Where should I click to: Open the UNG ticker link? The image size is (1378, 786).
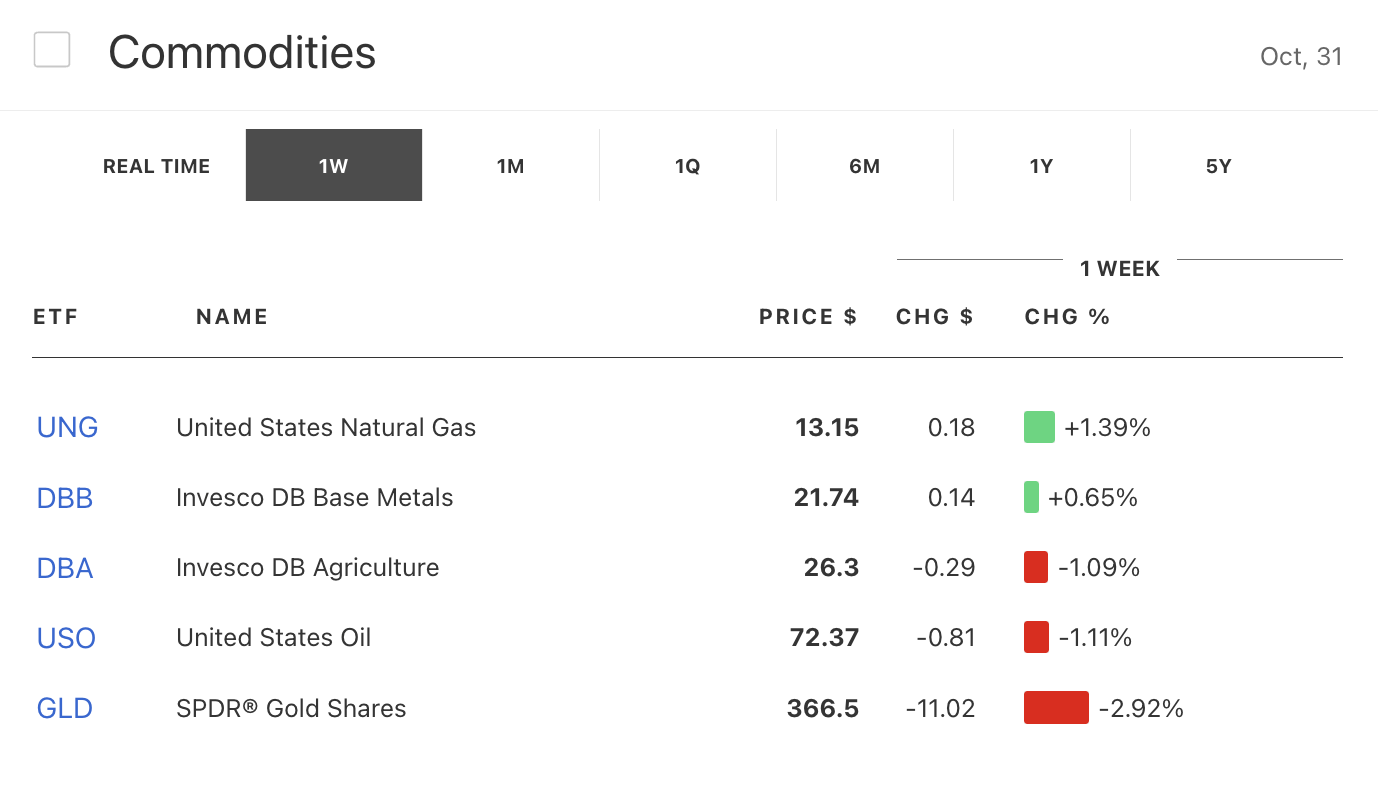(x=67, y=428)
